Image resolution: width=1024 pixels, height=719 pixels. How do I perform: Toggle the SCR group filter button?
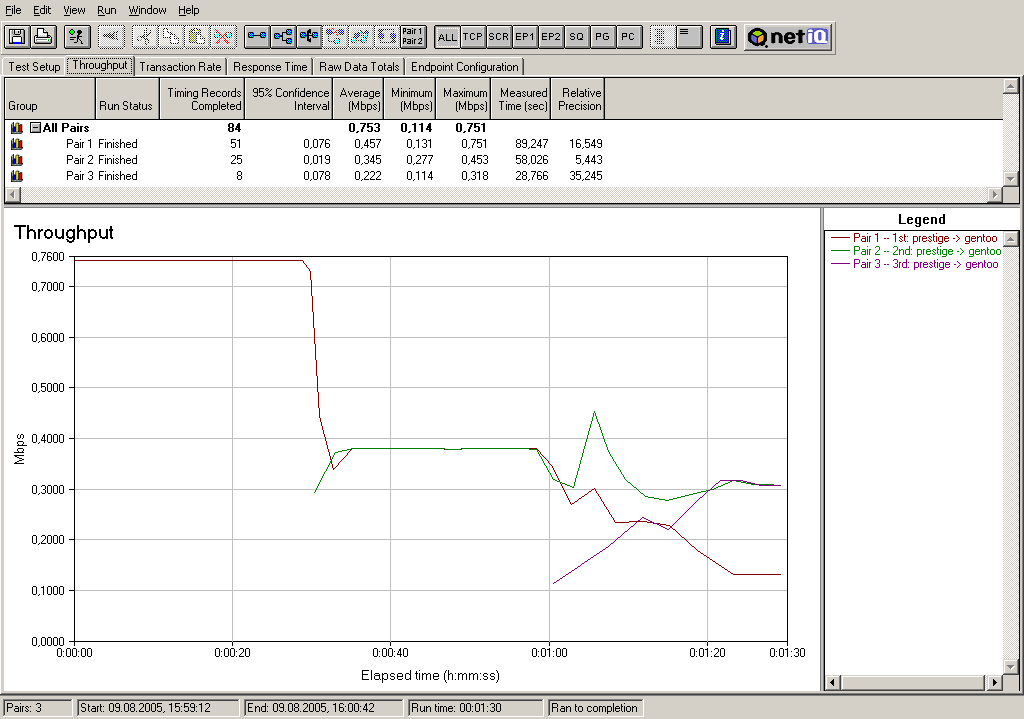[499, 37]
